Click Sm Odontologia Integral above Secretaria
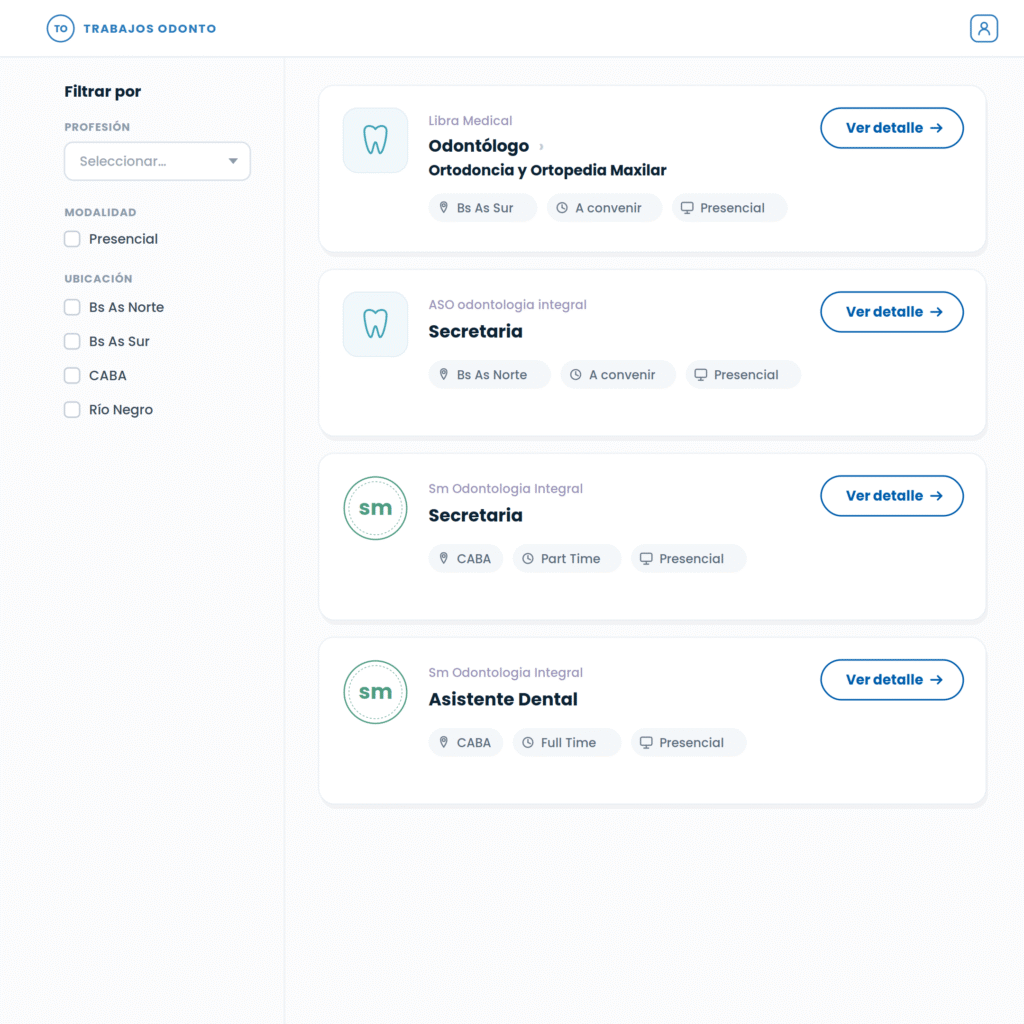This screenshot has height=1024, width=1024. click(x=505, y=488)
